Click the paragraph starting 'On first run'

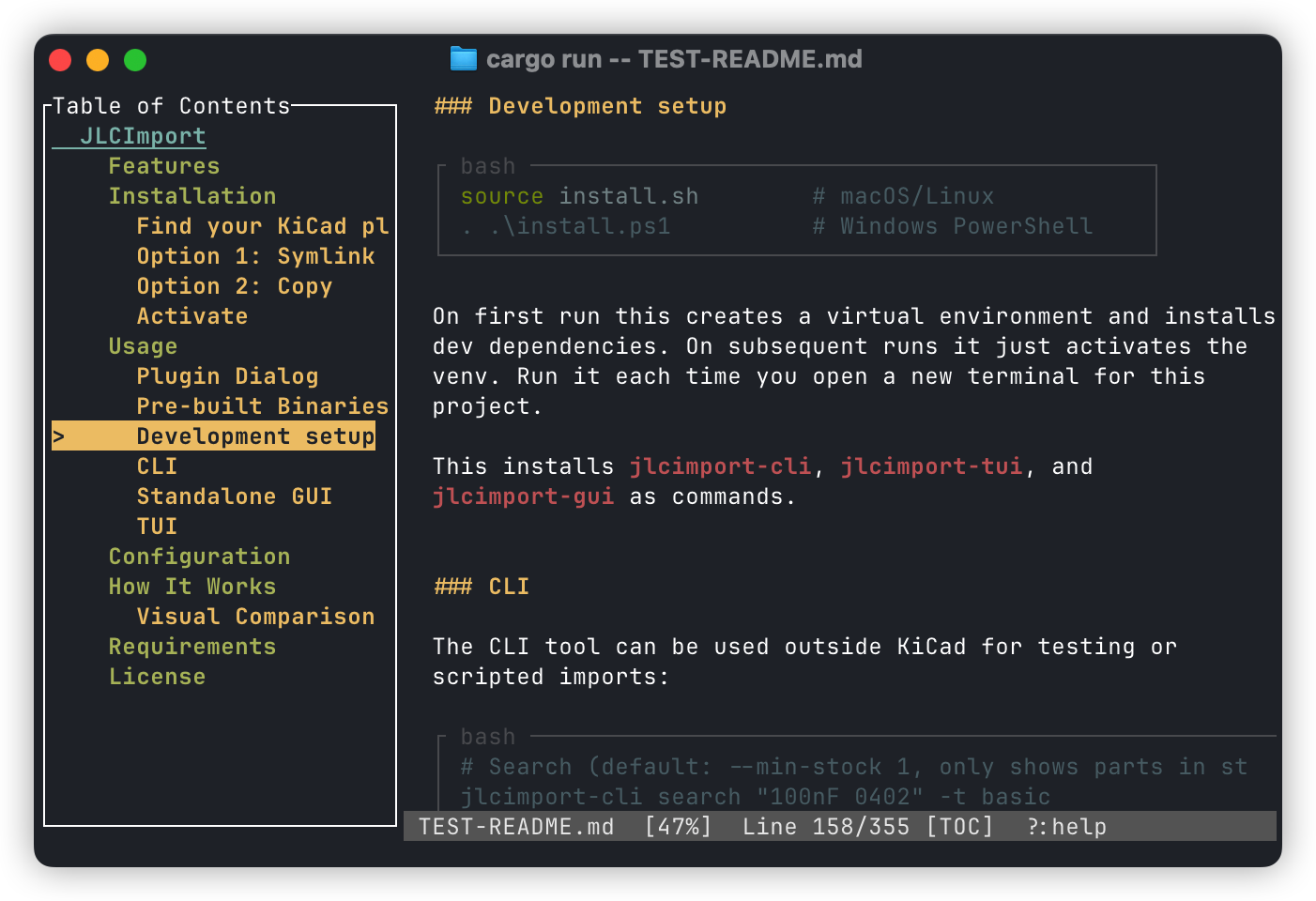tap(854, 361)
